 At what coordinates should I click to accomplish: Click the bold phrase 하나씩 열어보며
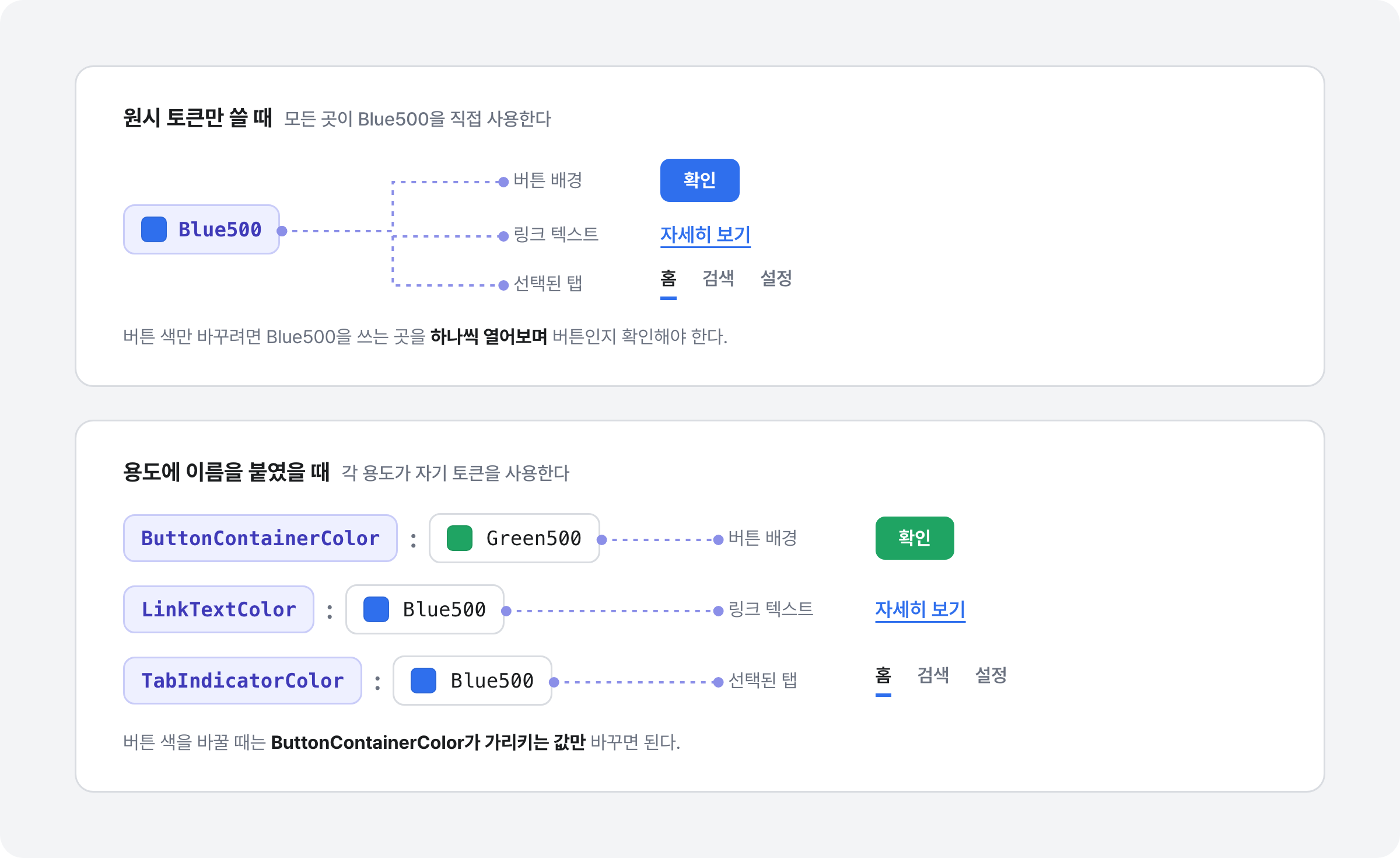489,337
